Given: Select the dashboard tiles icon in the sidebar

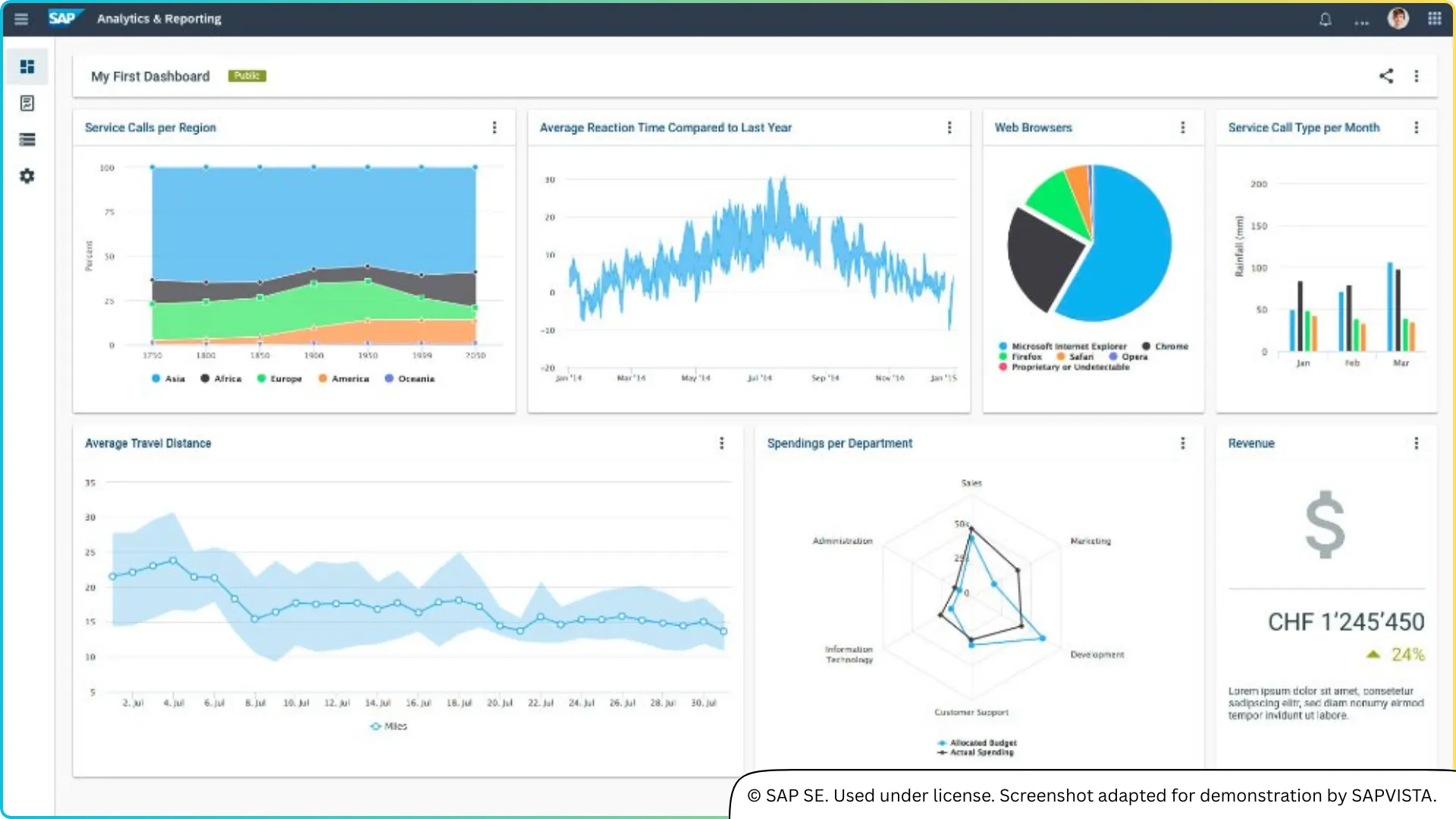Looking at the screenshot, I should [x=27, y=67].
